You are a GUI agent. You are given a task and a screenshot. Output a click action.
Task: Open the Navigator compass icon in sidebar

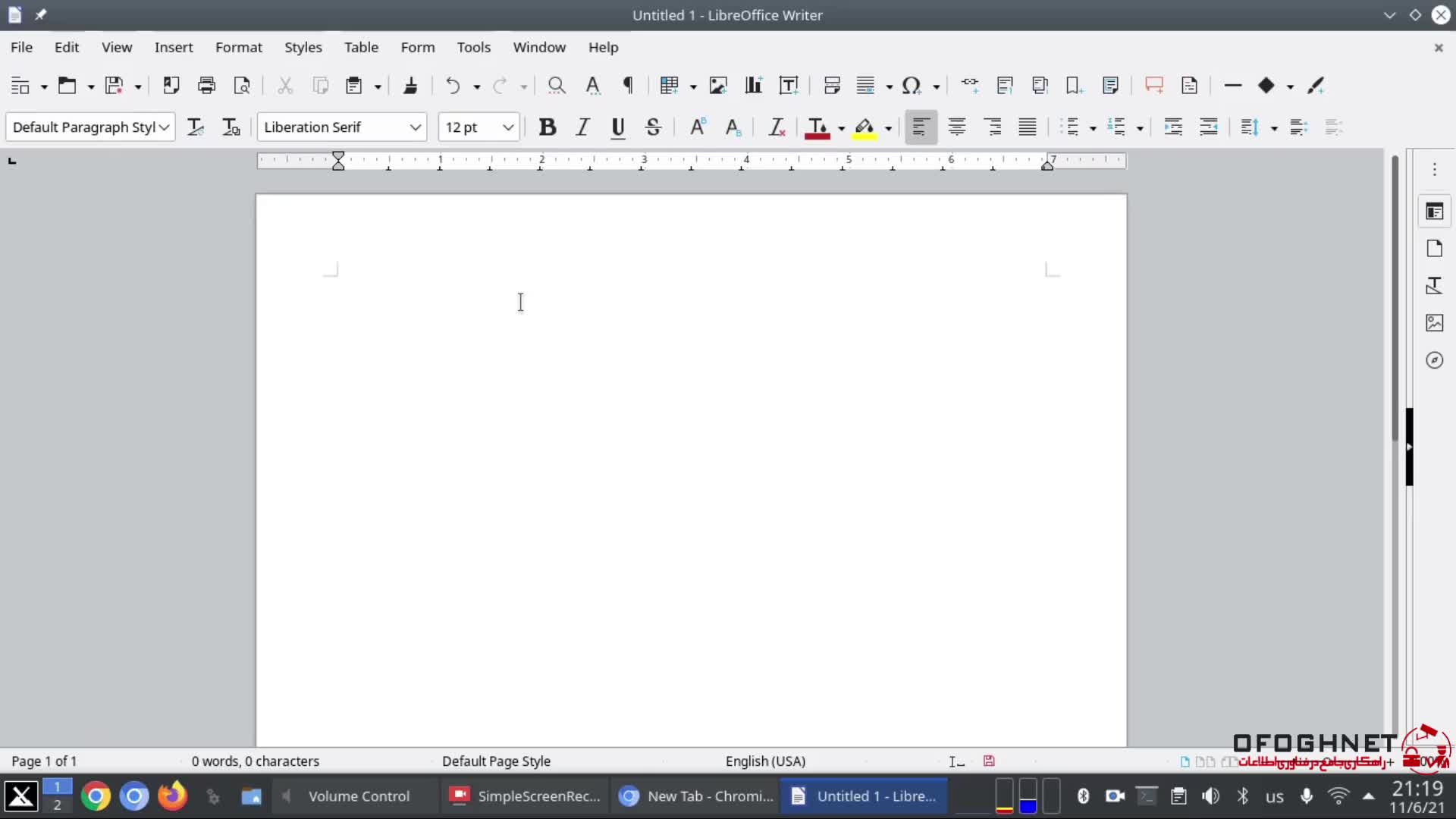click(1434, 360)
